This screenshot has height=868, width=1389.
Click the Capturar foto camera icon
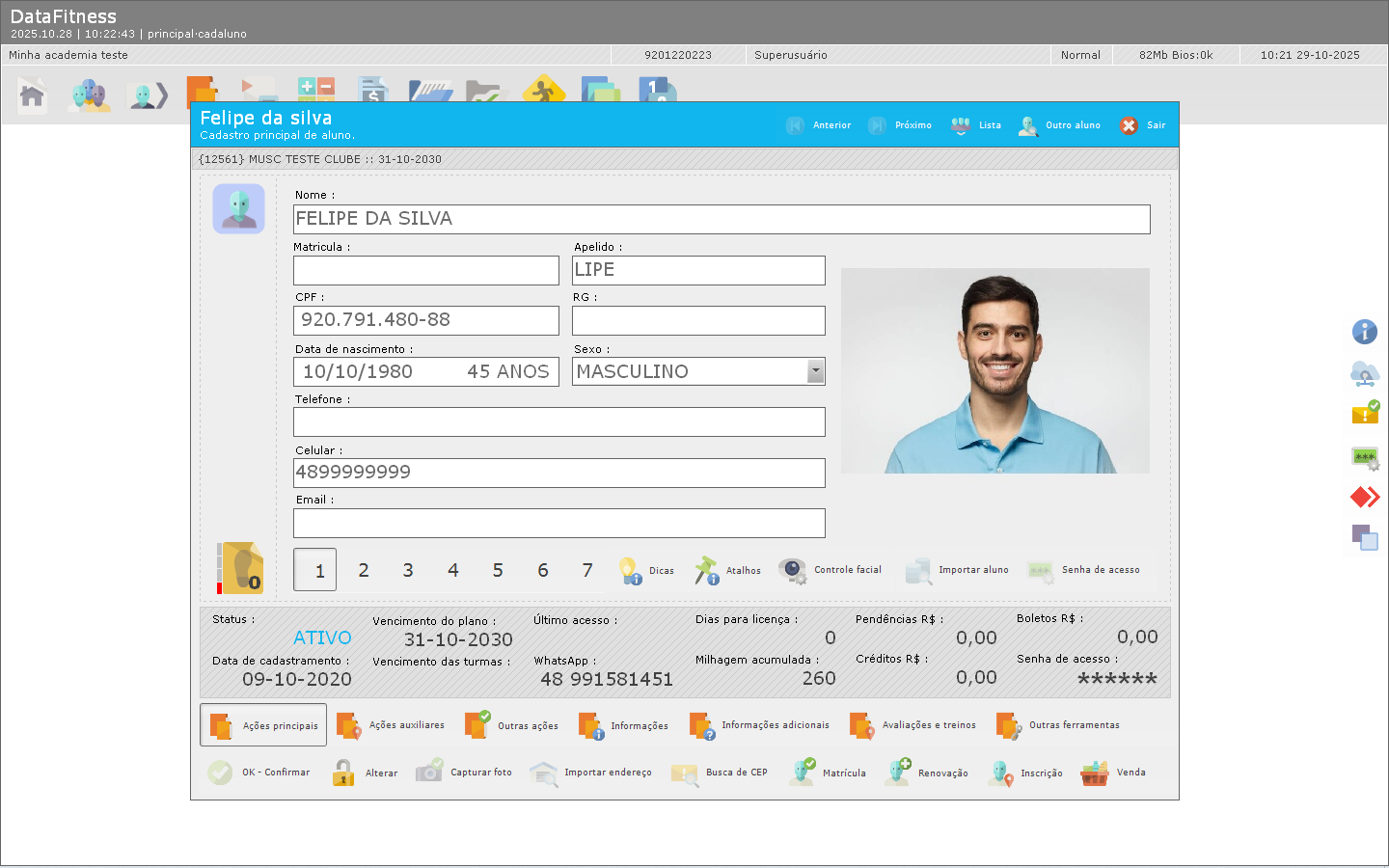pyautogui.click(x=429, y=773)
